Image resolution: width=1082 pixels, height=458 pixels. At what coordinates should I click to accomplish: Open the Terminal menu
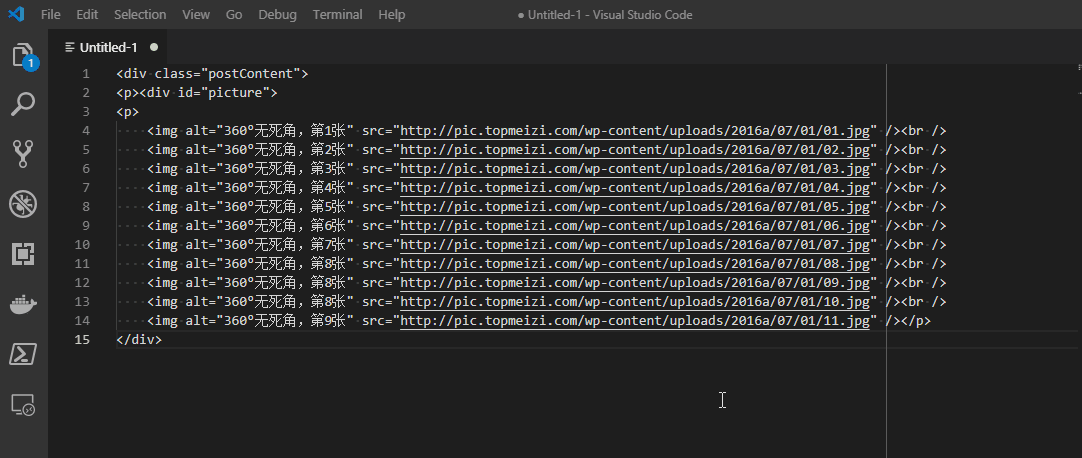337,15
